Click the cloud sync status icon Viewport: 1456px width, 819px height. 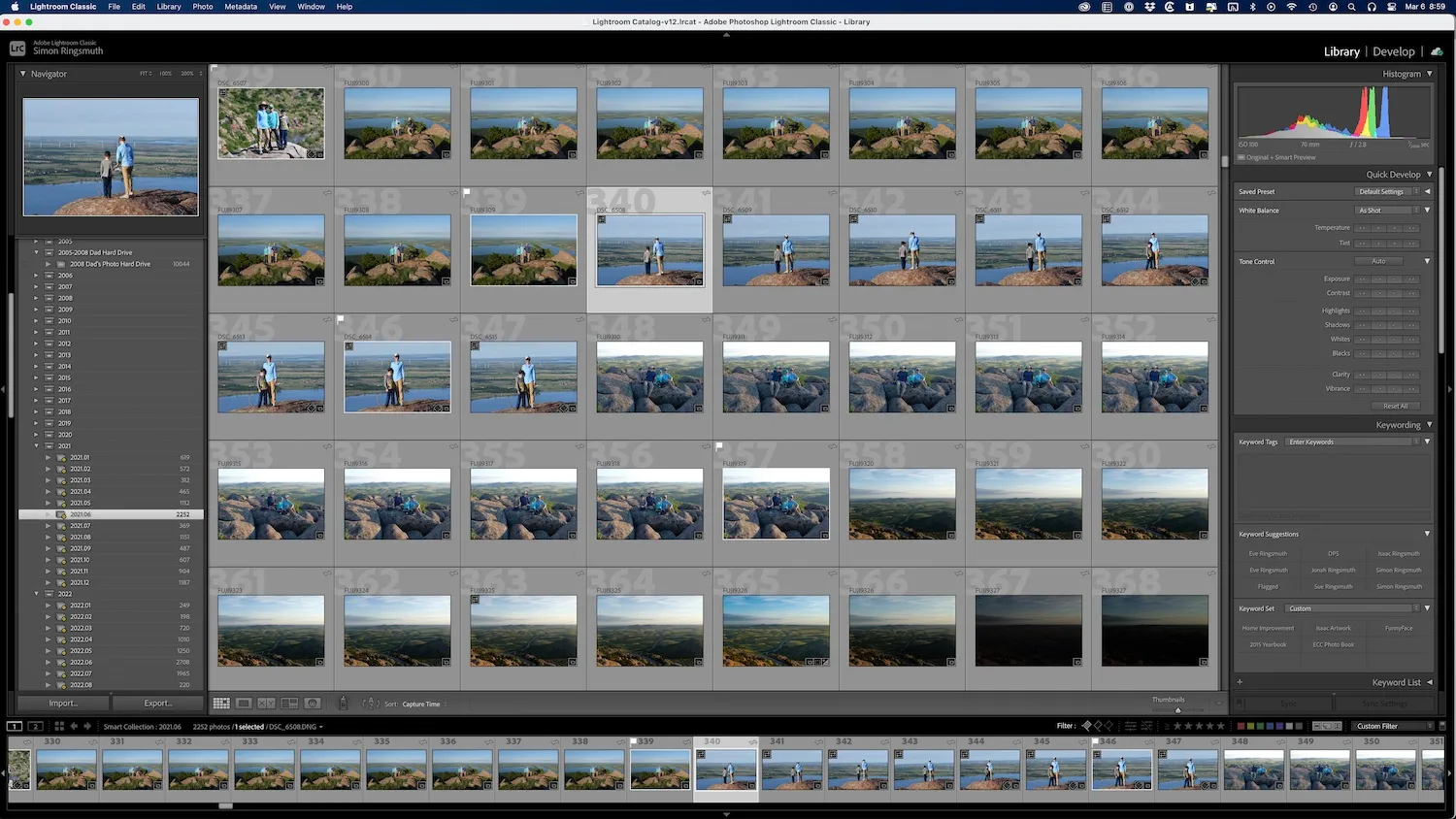click(x=1437, y=51)
